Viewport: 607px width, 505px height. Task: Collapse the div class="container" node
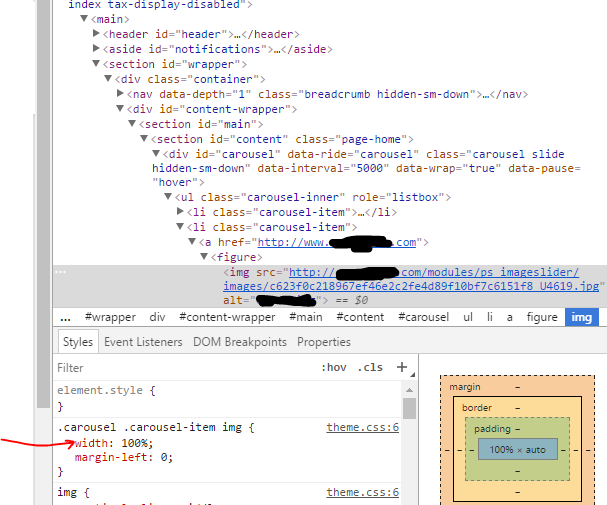click(108, 78)
